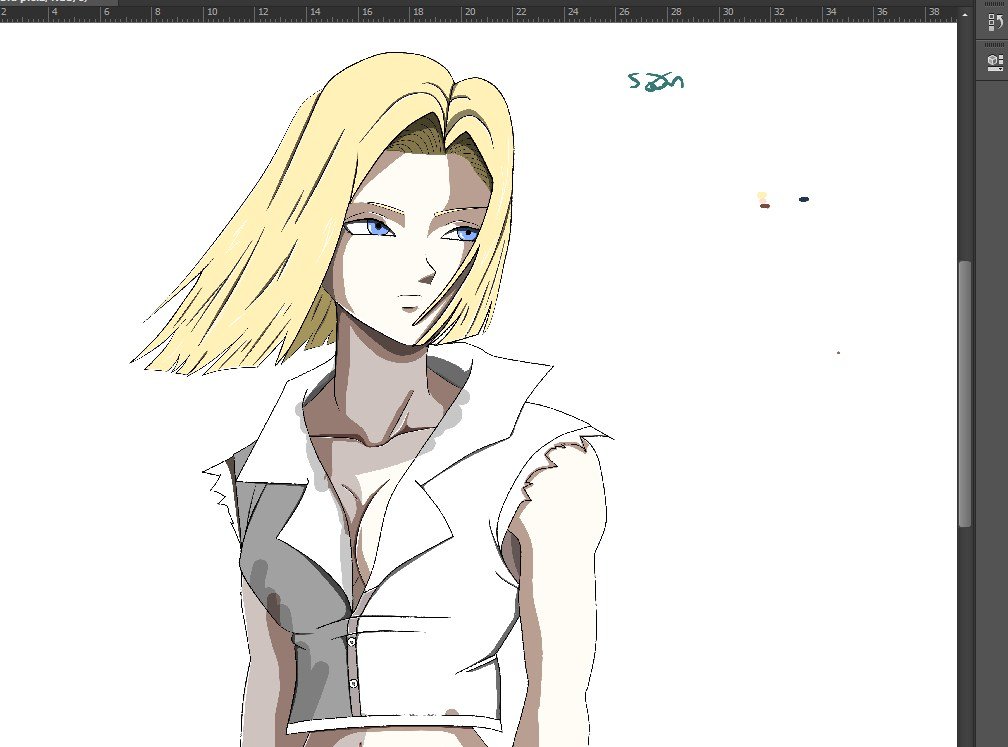
Task: Click the brown color dab on canvas
Action: pos(765,206)
